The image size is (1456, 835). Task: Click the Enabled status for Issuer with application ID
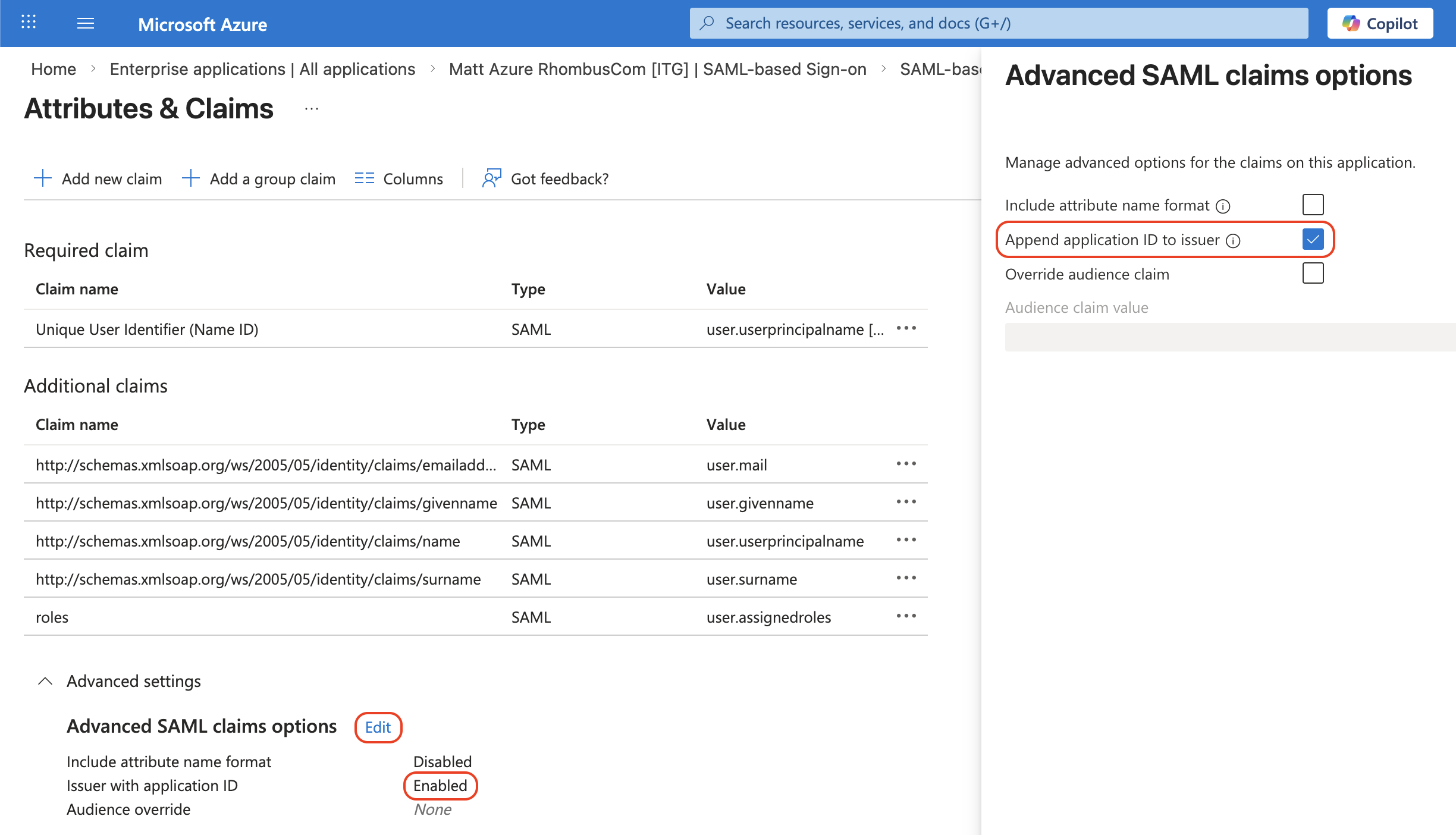[x=440, y=786]
